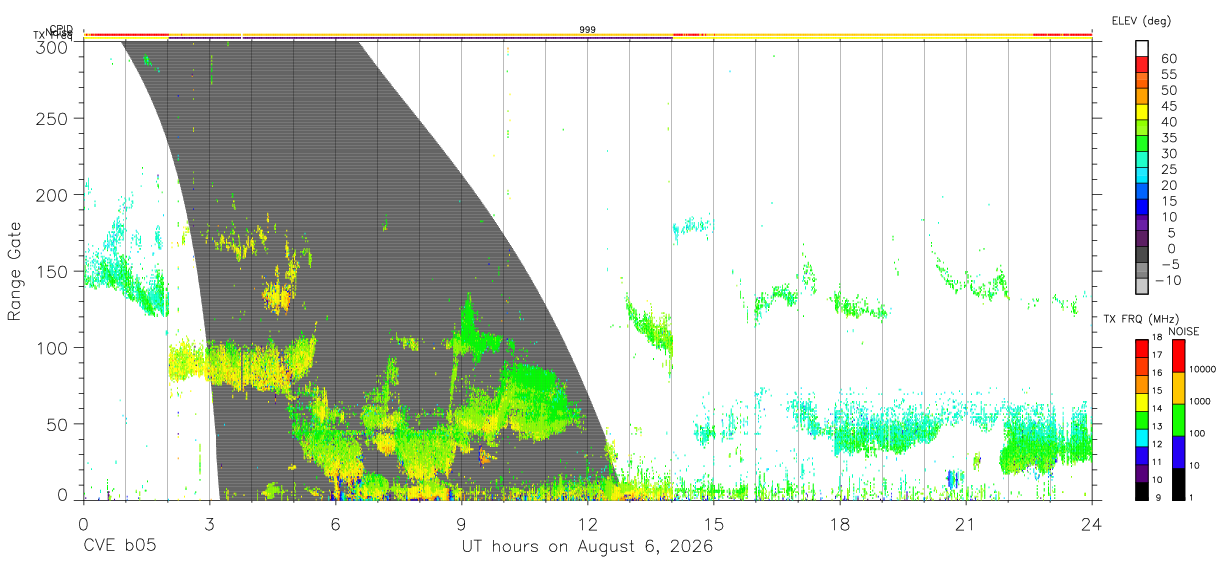This screenshot has width=1228, height=567.
Task: Click the '50' tick label on Range Gate axis
Action: click(57, 423)
